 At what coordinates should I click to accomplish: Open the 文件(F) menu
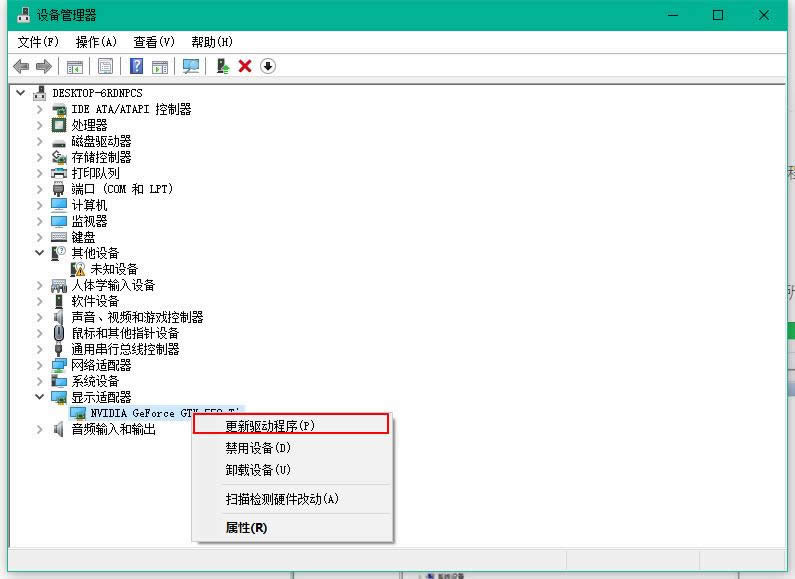[x=38, y=42]
